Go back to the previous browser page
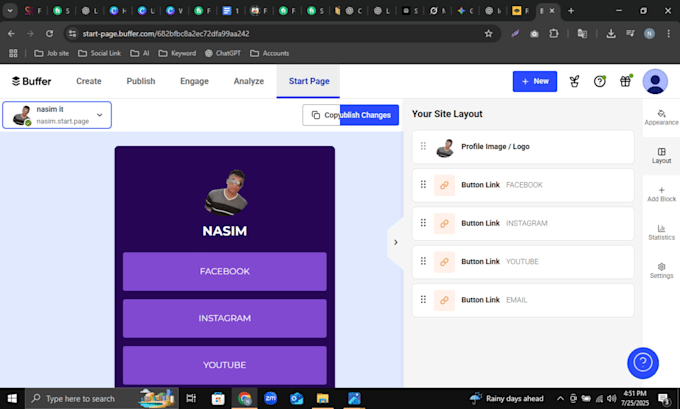The width and height of the screenshot is (680, 409). (x=11, y=33)
